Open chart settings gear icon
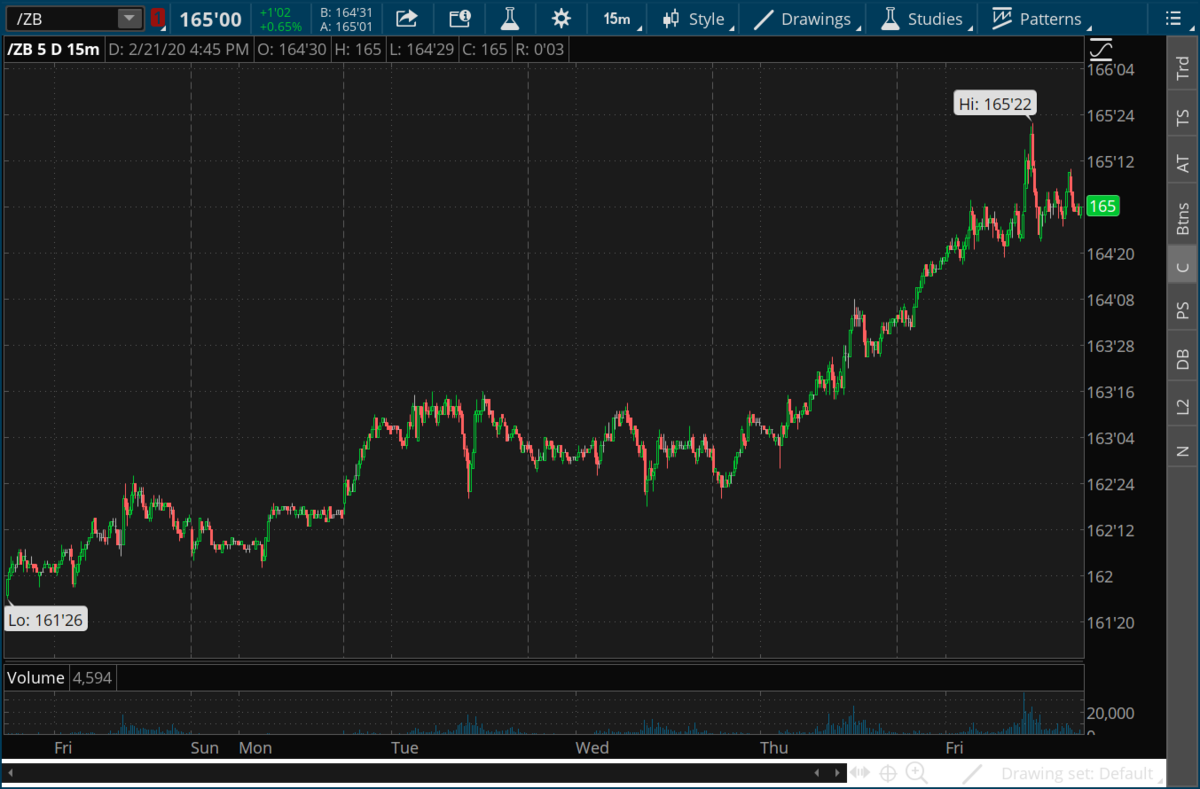The width and height of the screenshot is (1200, 789). pos(561,19)
